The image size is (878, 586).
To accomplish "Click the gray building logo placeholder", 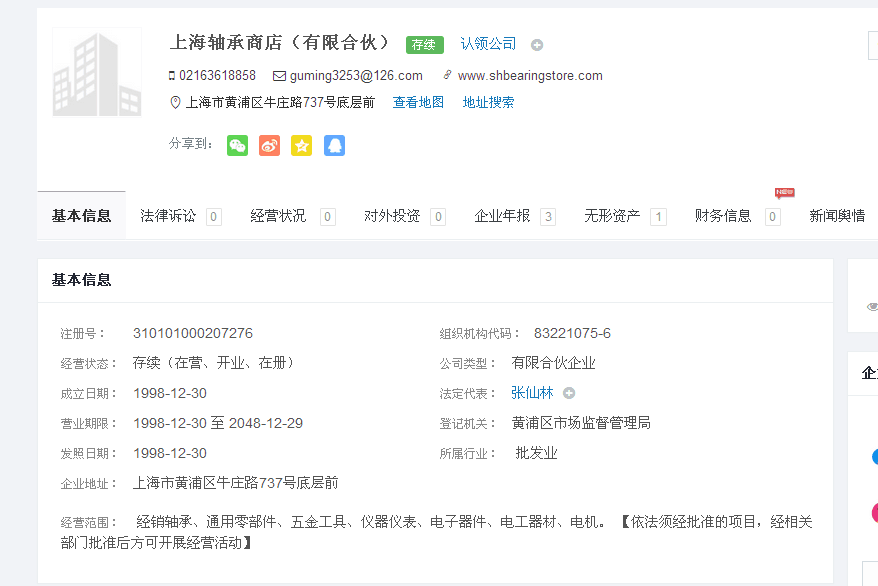I will (97, 72).
